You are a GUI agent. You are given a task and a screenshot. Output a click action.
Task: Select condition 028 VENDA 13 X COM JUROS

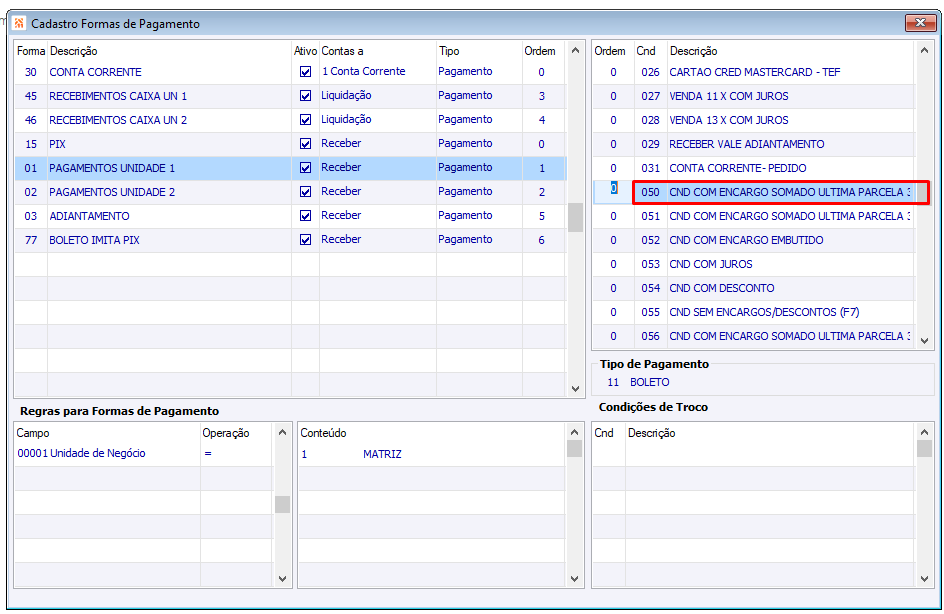(x=754, y=120)
